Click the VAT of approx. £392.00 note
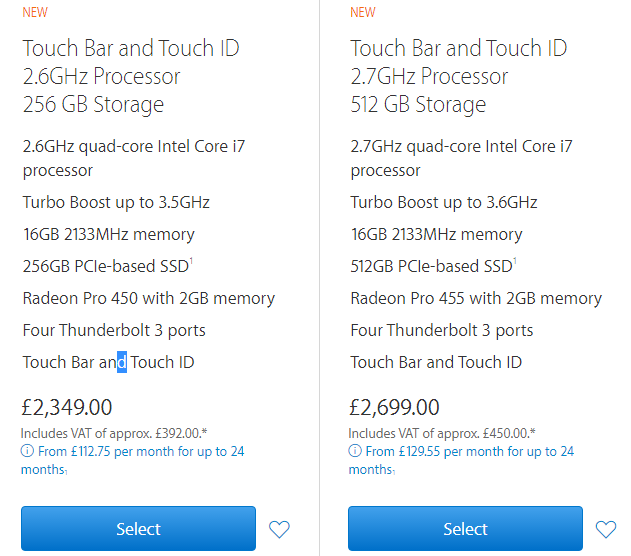This screenshot has width=631, height=556. coord(114,433)
